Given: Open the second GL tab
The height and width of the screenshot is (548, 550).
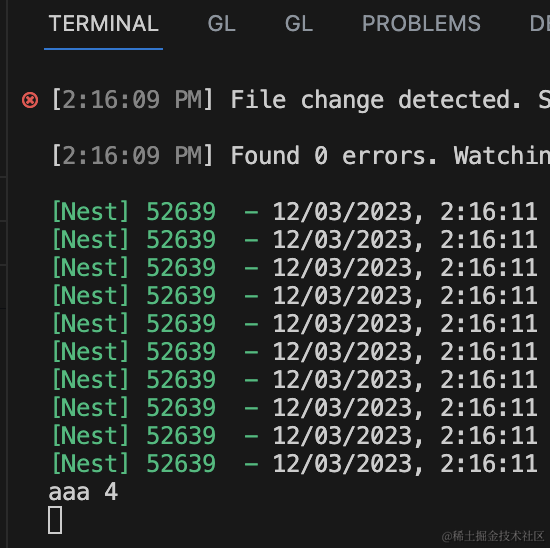Looking at the screenshot, I should [299, 24].
